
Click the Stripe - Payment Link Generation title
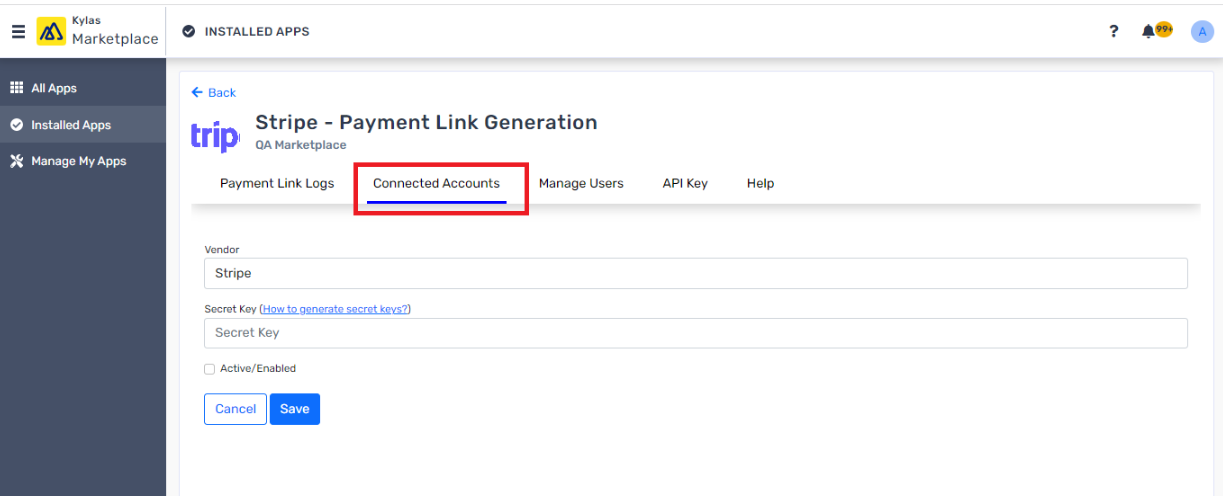point(426,123)
